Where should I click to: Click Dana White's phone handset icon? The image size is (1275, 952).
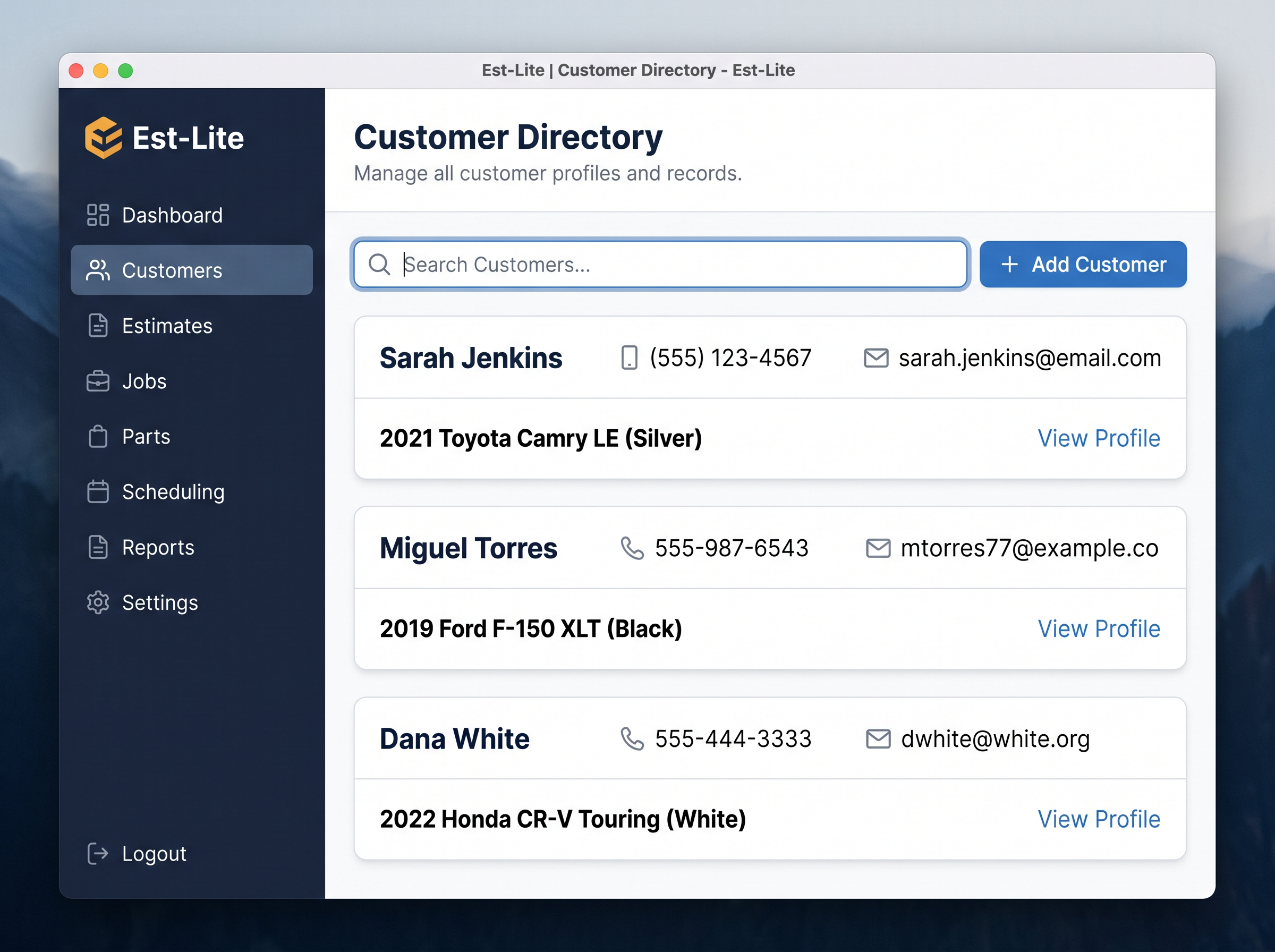tap(632, 739)
